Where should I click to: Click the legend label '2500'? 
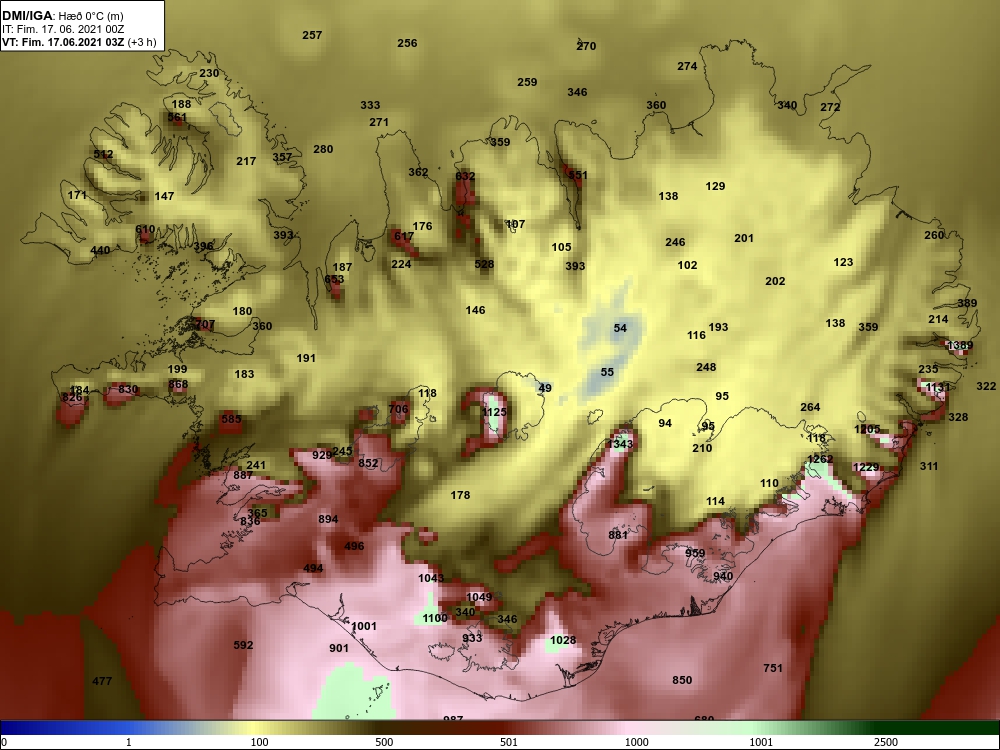(x=886, y=742)
